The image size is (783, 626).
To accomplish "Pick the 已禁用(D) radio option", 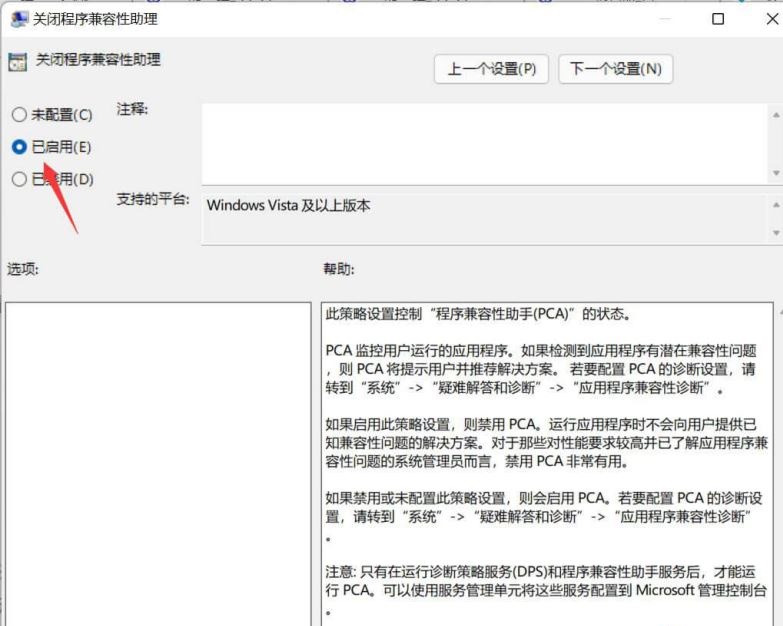I will pos(19,180).
